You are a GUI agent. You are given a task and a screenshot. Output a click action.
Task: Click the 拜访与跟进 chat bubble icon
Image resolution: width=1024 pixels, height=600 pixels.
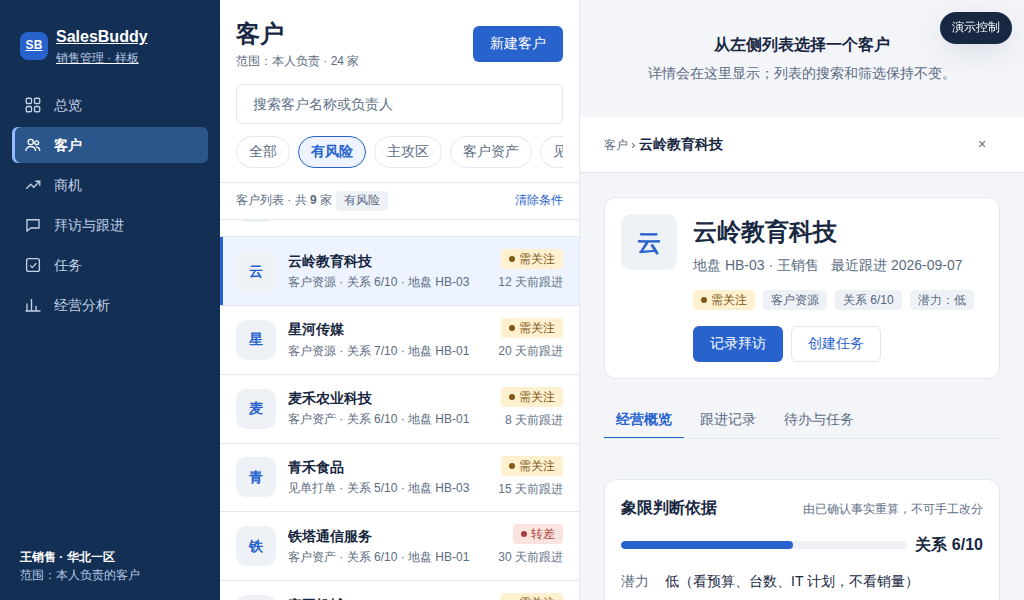tap(33, 225)
